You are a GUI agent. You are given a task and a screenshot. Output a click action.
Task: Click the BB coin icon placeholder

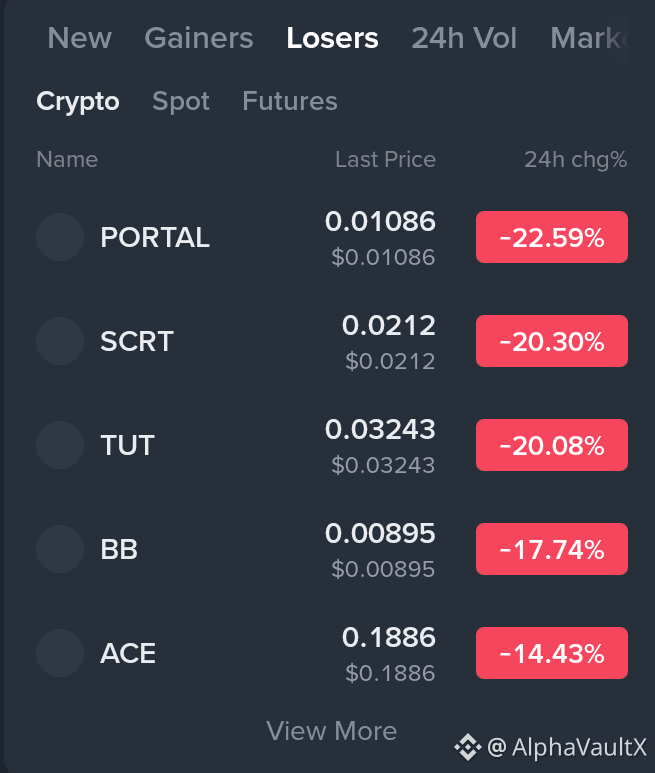60,549
